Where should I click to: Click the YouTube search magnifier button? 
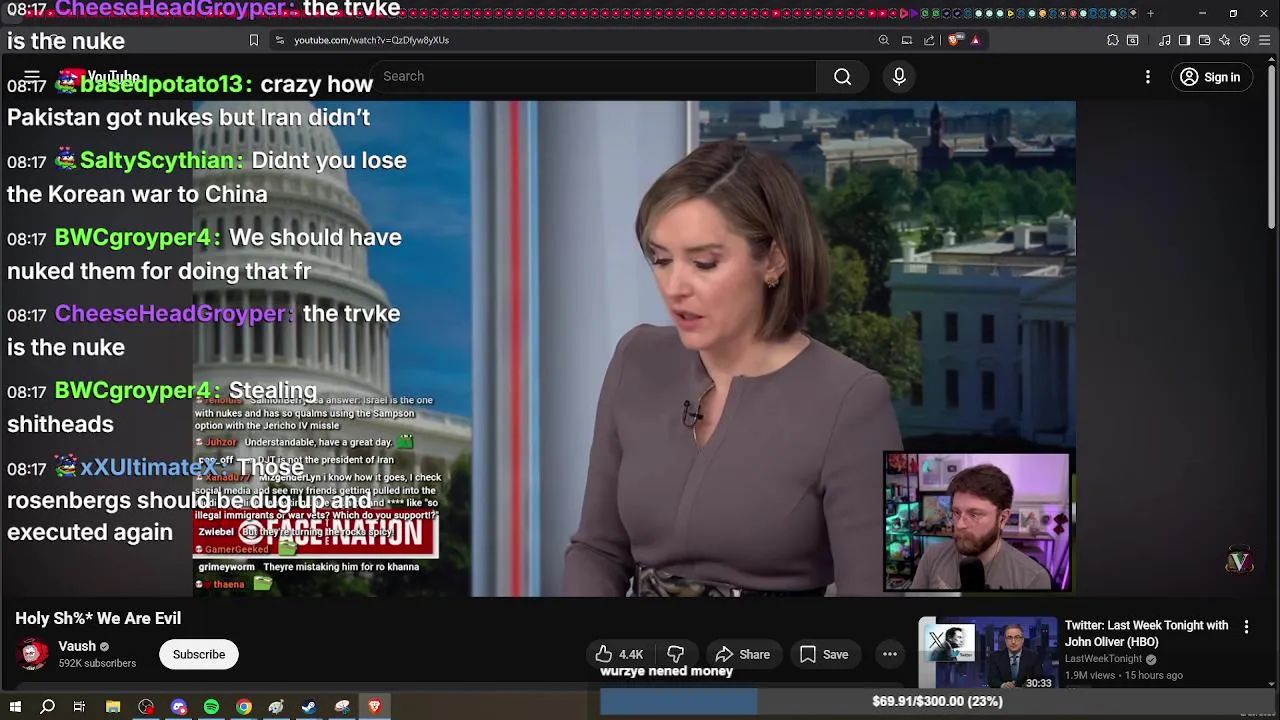click(842, 77)
